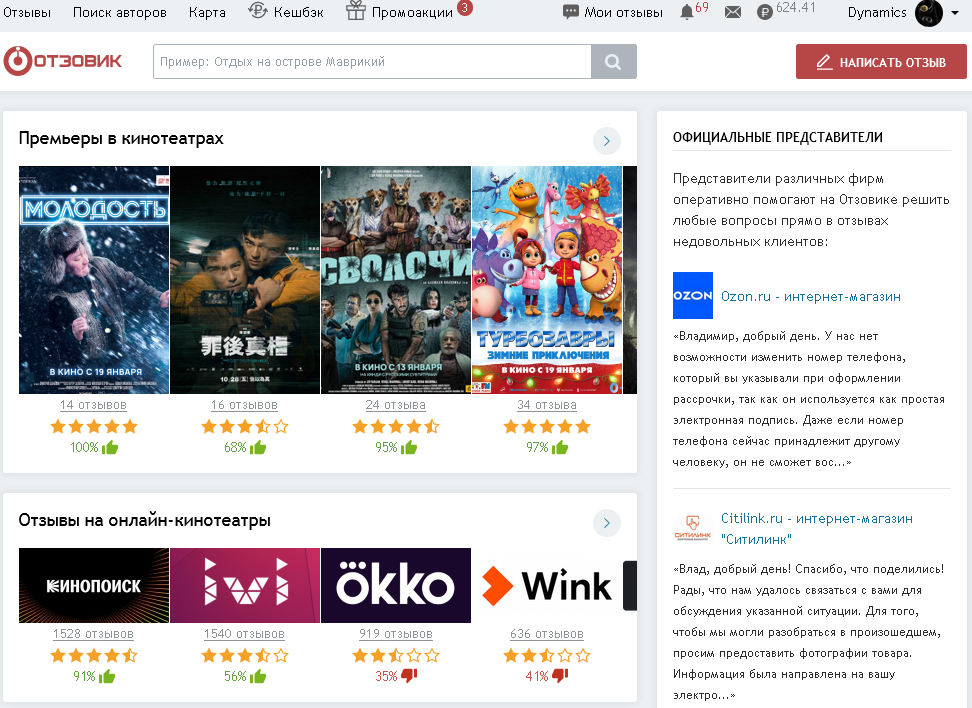
Task: Open the Ozon.ru - интернет-магазин link
Action: point(810,296)
